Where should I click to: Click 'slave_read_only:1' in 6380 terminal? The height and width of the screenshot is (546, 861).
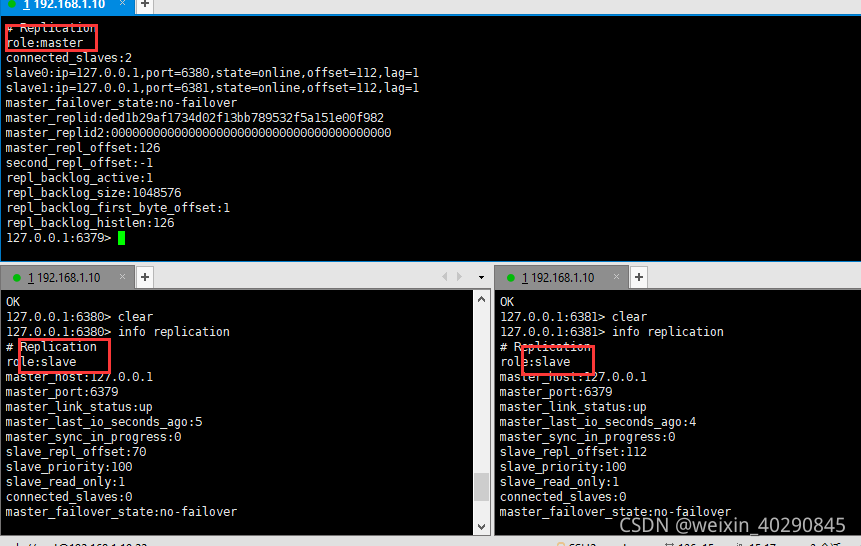(x=65, y=482)
